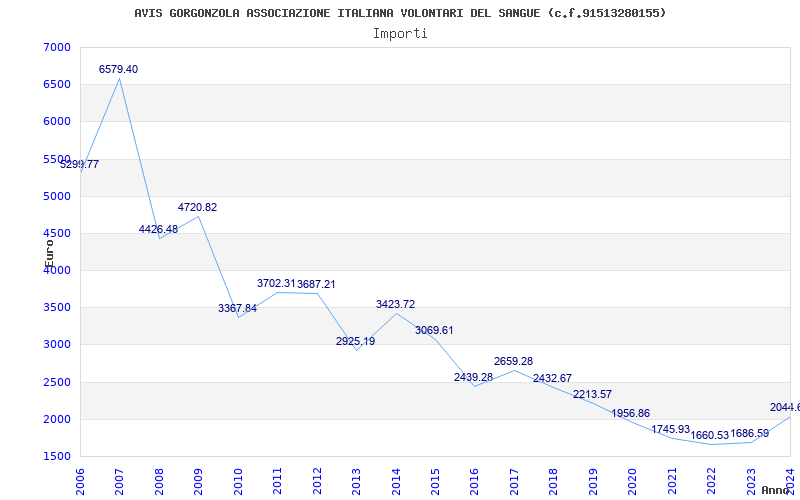The width and height of the screenshot is (800, 500).
Task: Click the 4426.48 value label
Action: point(159,230)
